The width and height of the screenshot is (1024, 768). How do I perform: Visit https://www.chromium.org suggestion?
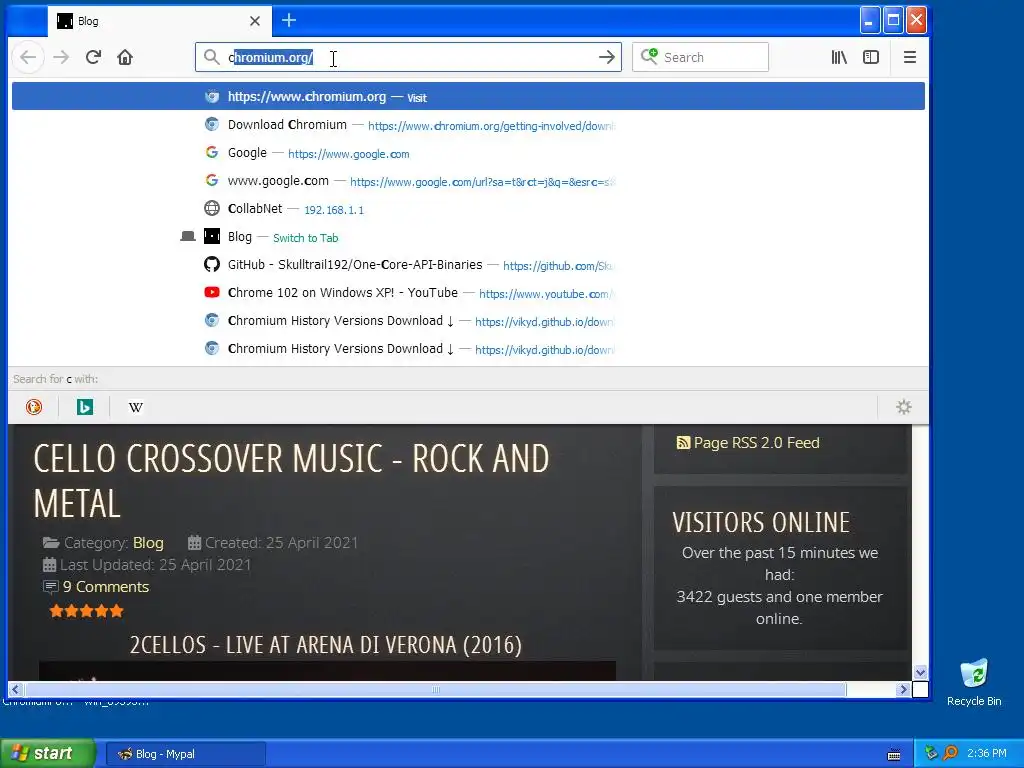(x=468, y=97)
